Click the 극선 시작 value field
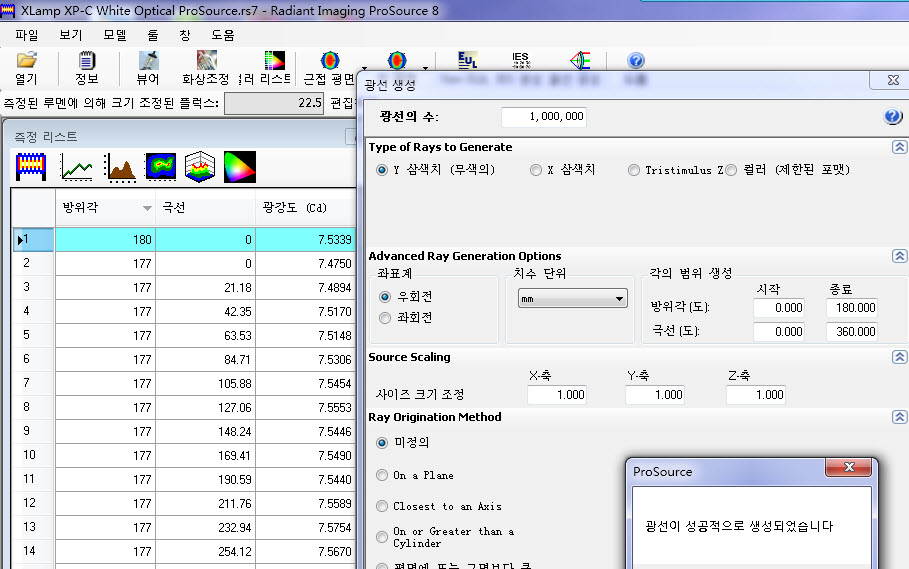 click(779, 331)
